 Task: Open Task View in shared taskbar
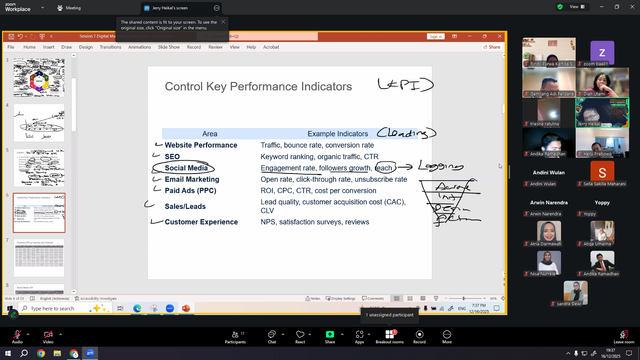click(120, 308)
